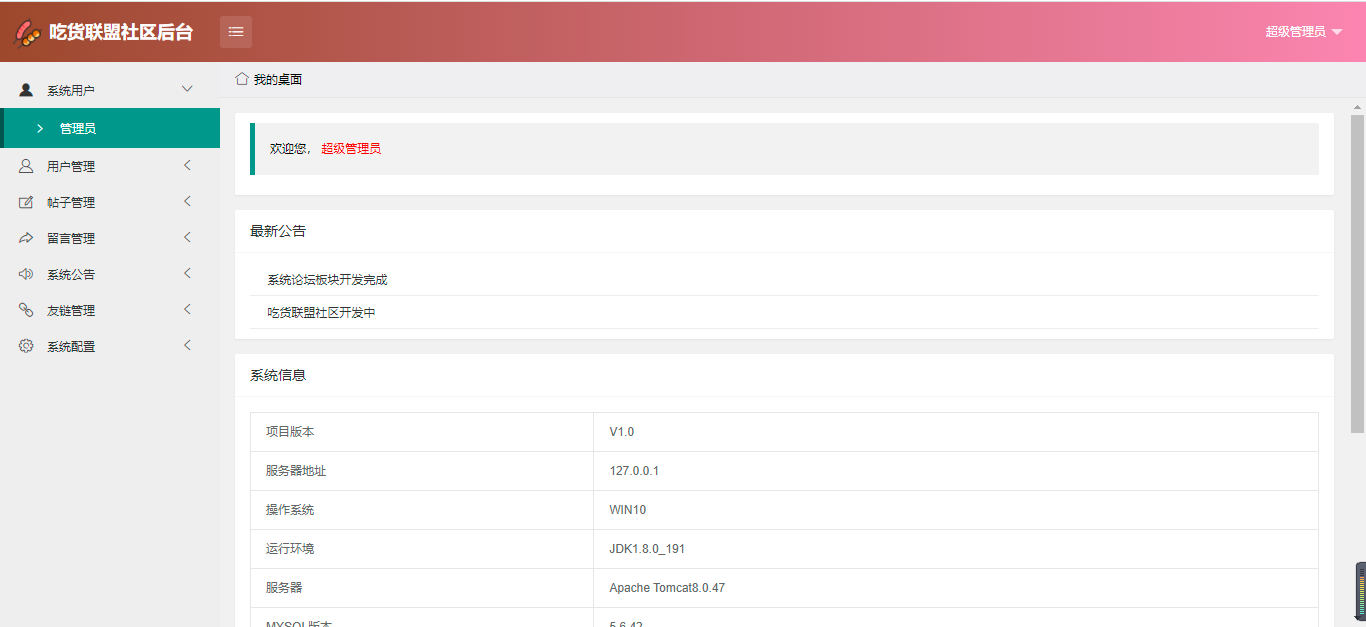
Task: Open the 吃货联盟社区开发中 announcement
Action: pyautogui.click(x=321, y=313)
